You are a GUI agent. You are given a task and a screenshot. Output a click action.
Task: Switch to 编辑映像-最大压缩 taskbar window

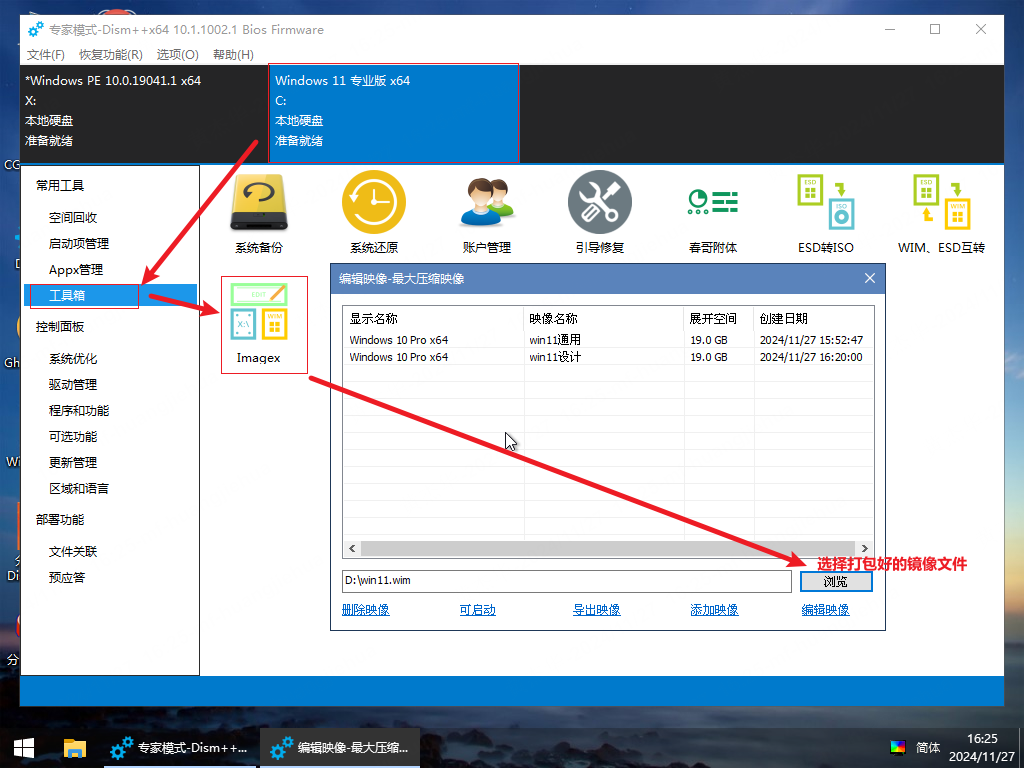340,748
